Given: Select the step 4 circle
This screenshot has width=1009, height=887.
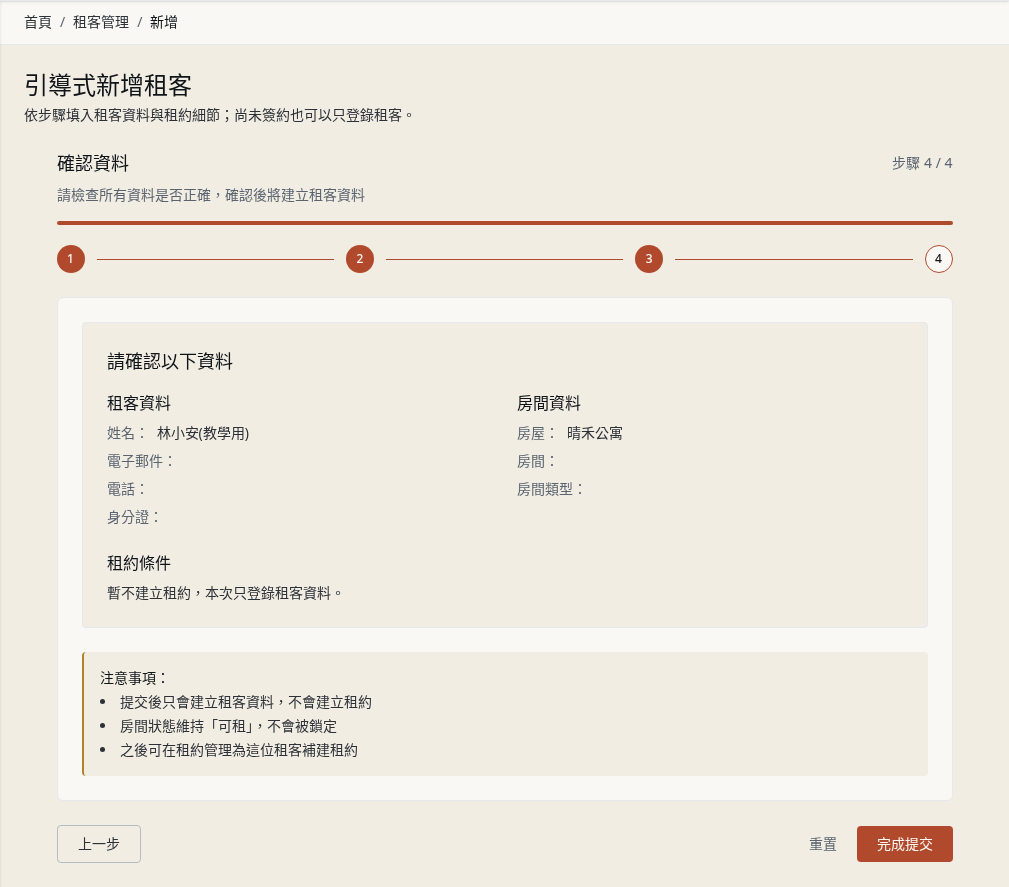Looking at the screenshot, I should point(938,259).
